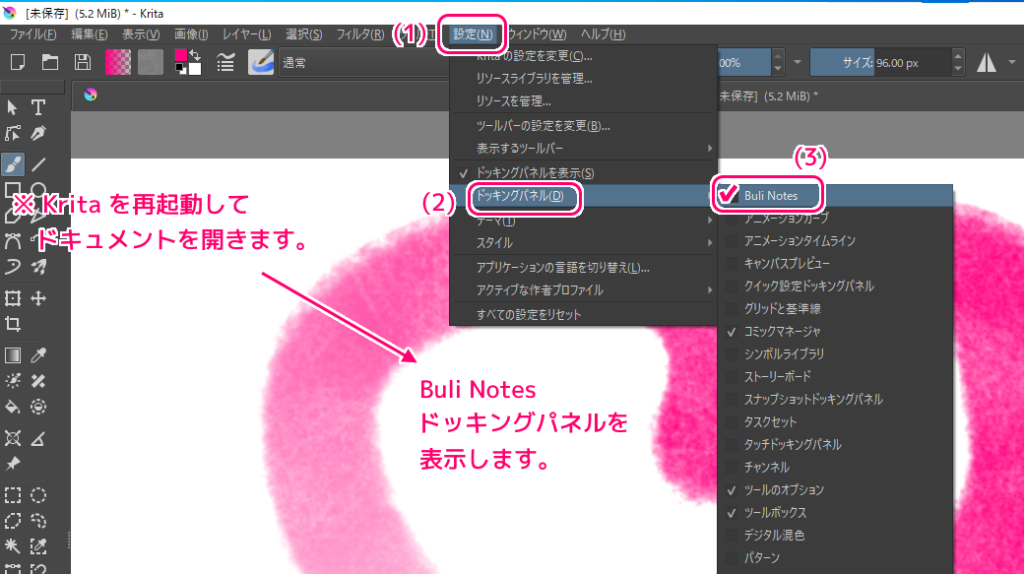Click the pink gradient preset swatch
This screenshot has height=574, width=1024.
pos(118,63)
